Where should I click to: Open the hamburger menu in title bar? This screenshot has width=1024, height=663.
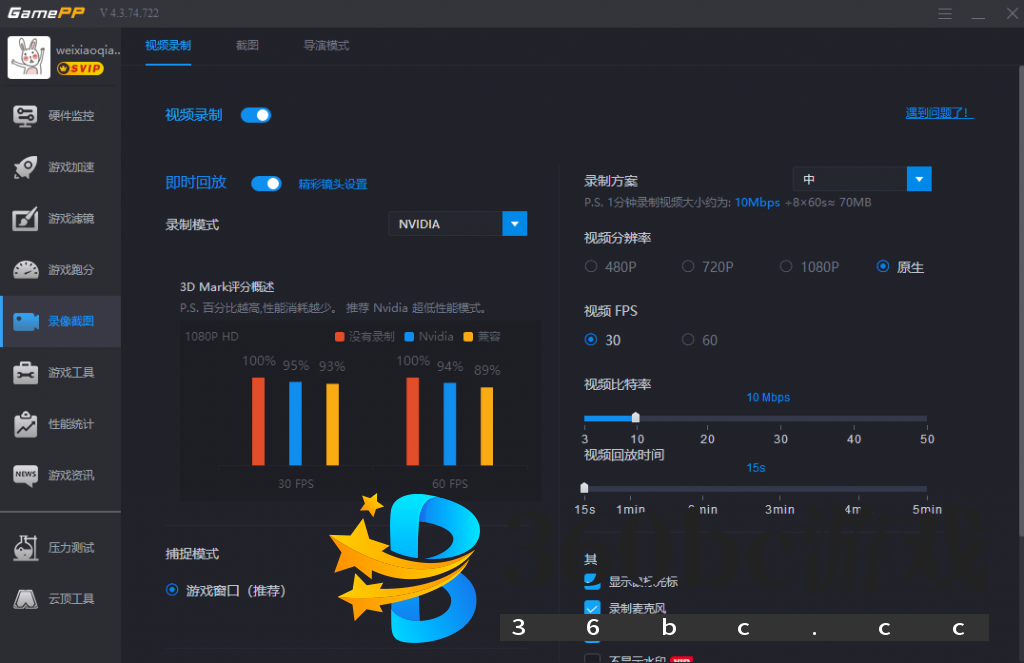click(x=944, y=14)
